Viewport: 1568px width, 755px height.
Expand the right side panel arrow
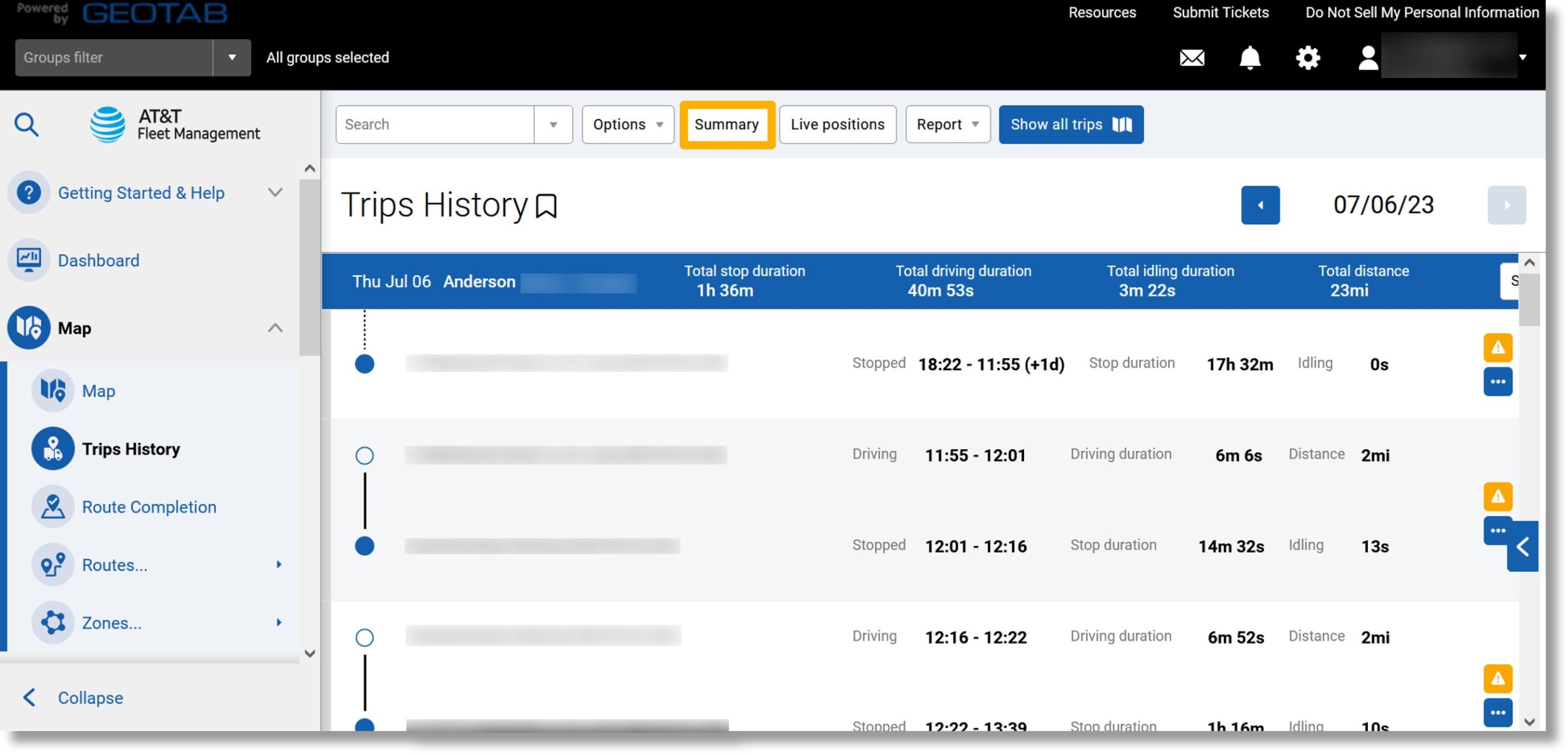click(1523, 546)
